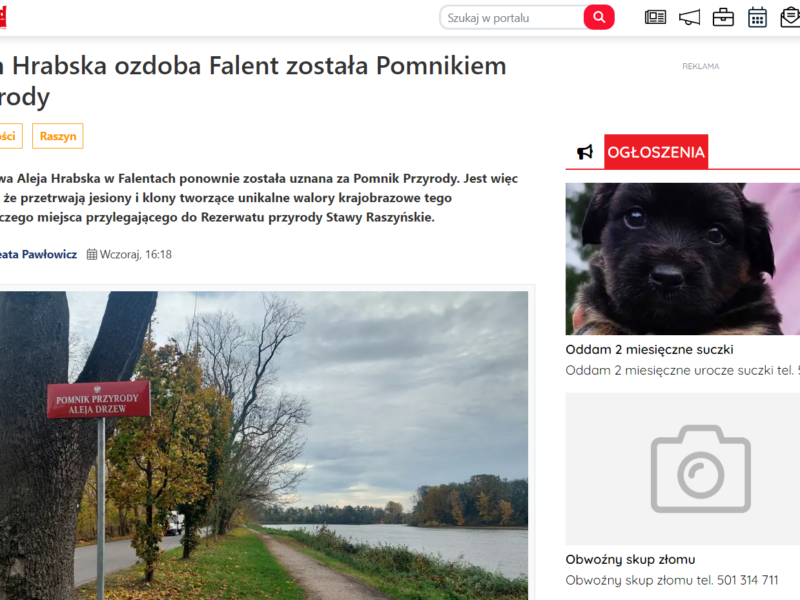Open the 'Oddam 2 miesięczne suczki' listing title

point(649,349)
